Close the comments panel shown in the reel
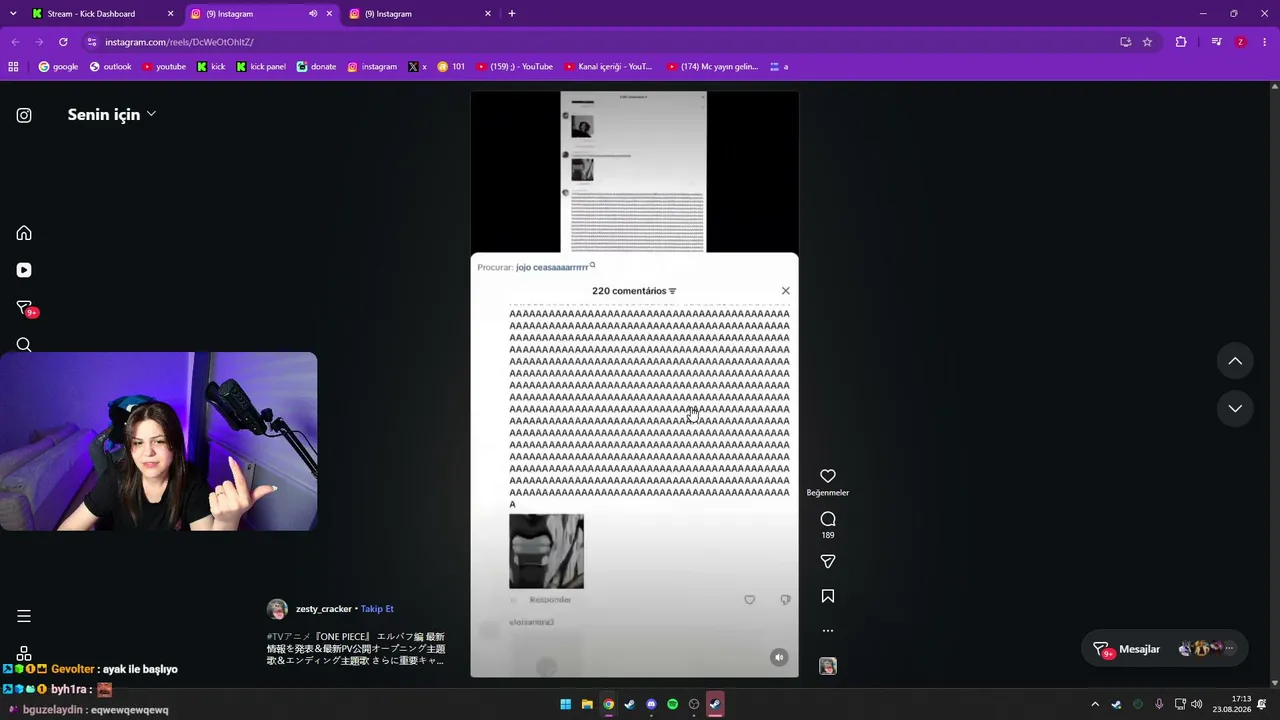Screen dimensions: 1280x720 (785, 291)
